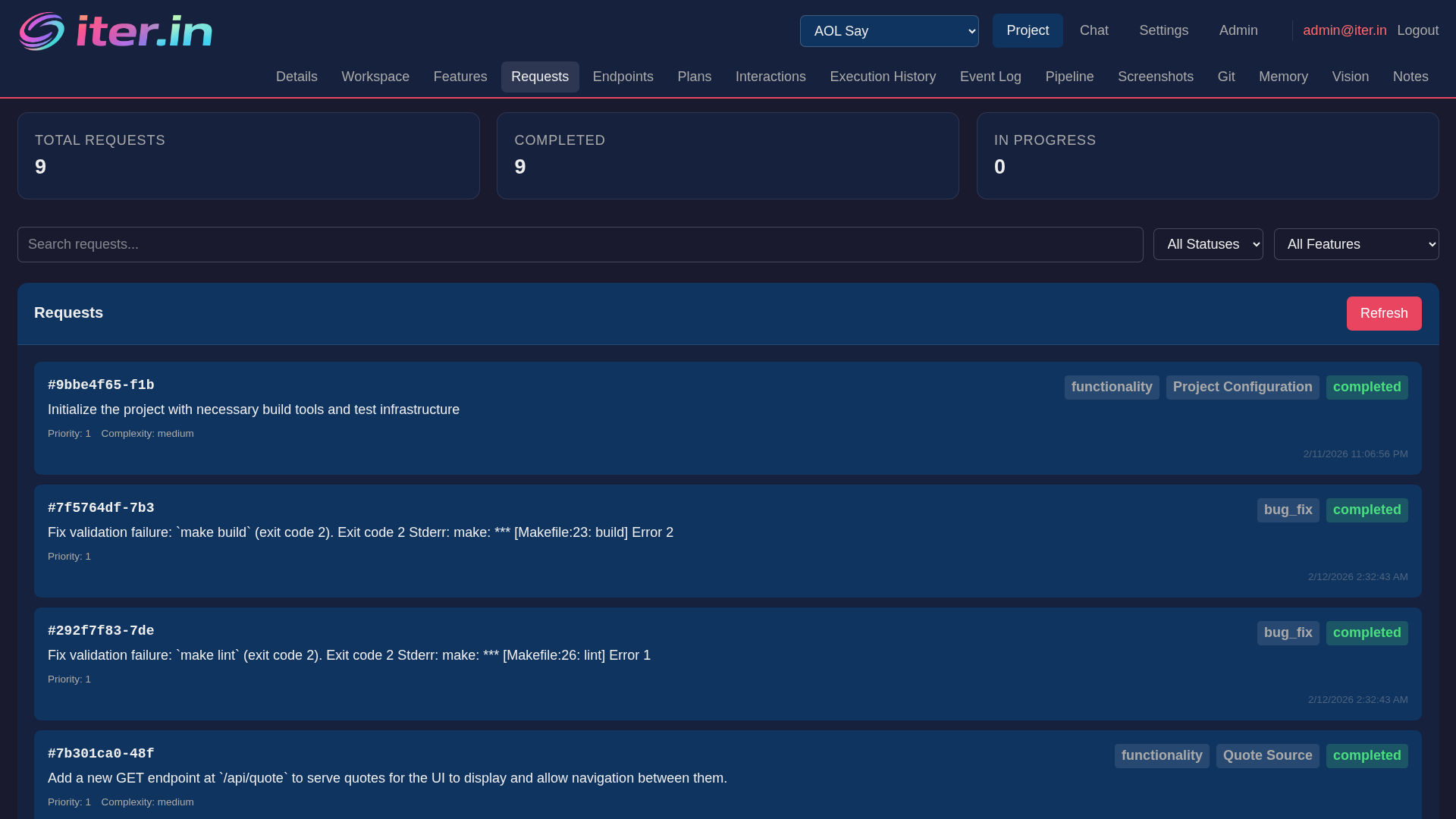This screenshot has height=819, width=1456.
Task: Open the Git tab
Action: [1226, 77]
